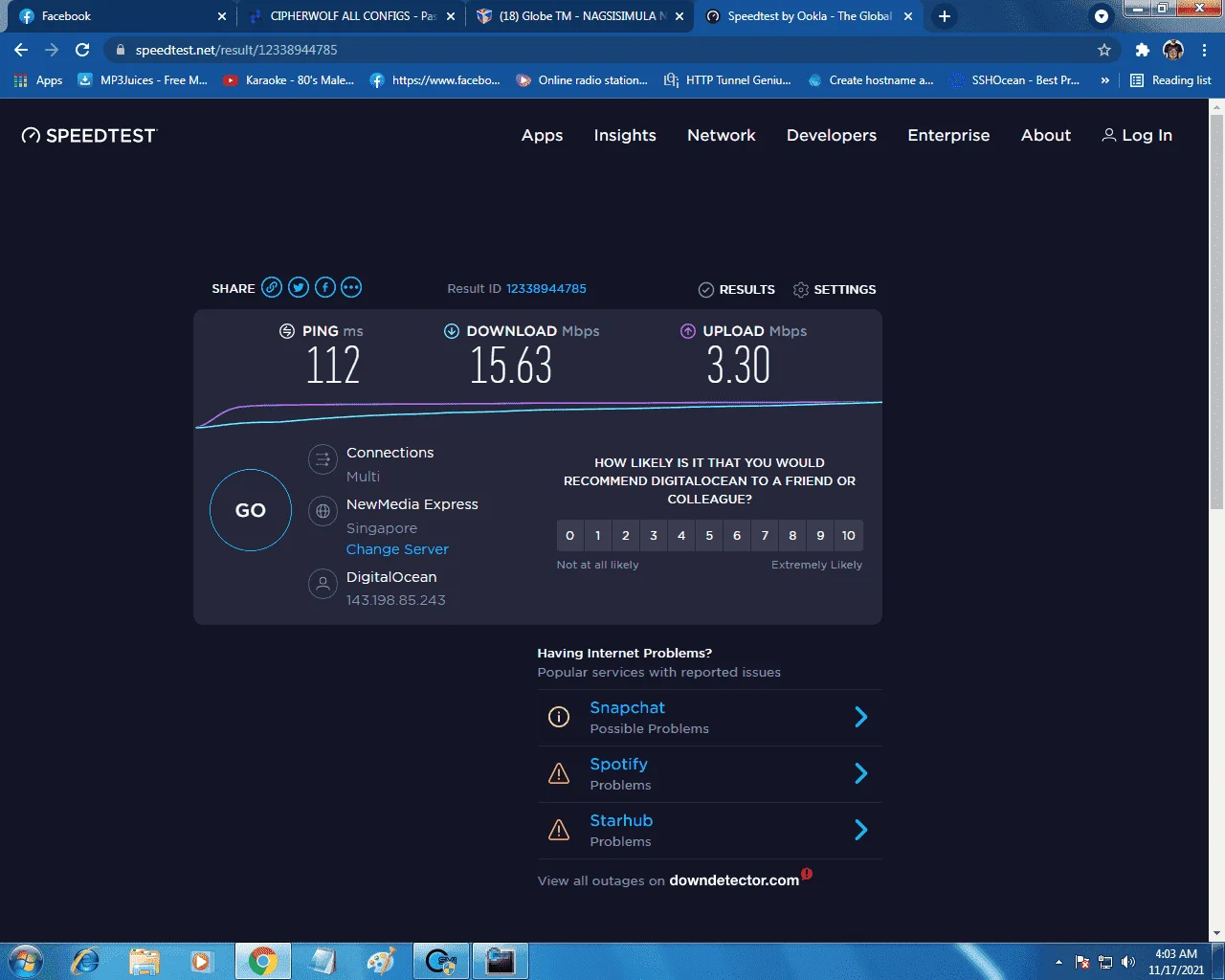Reload the Speedtest page
The image size is (1225, 980).
[x=82, y=50]
